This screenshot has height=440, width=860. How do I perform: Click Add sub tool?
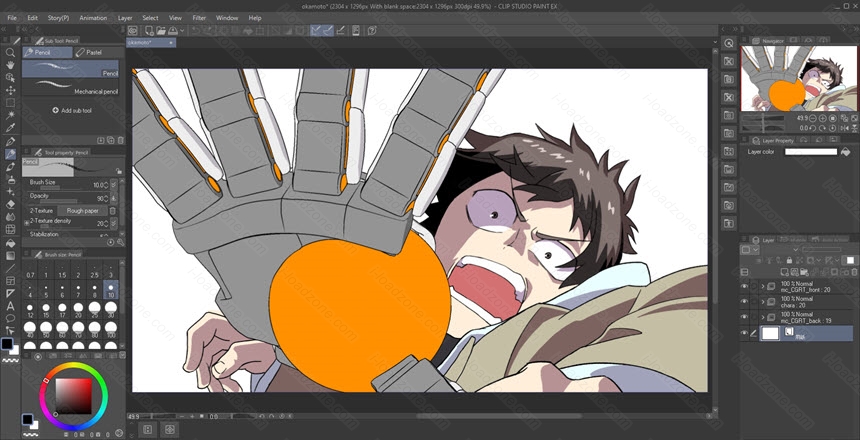pyautogui.click(x=71, y=110)
